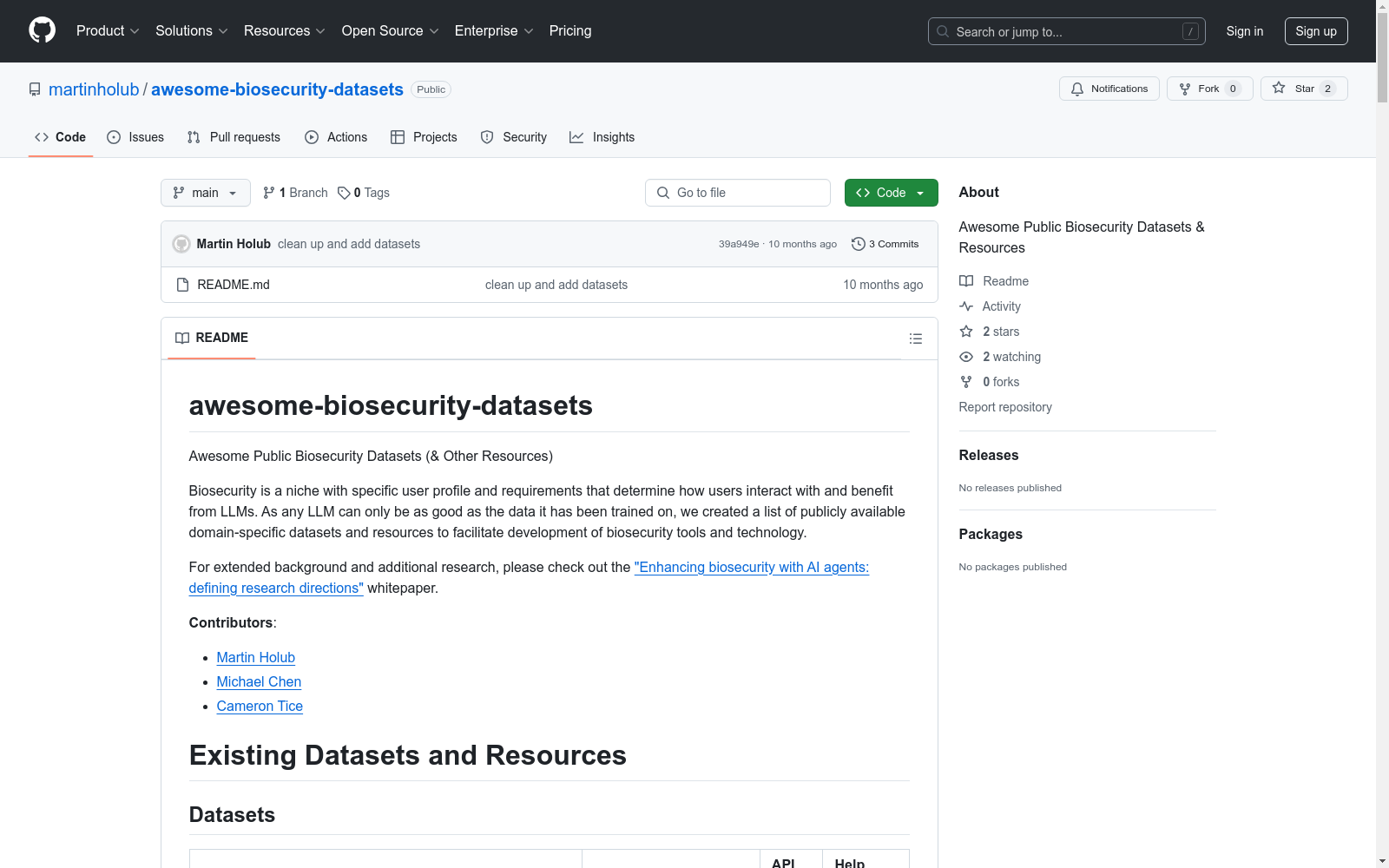Screen dimensions: 1389x868
Task: Click the page vertical scrollbar
Action: point(1382,434)
